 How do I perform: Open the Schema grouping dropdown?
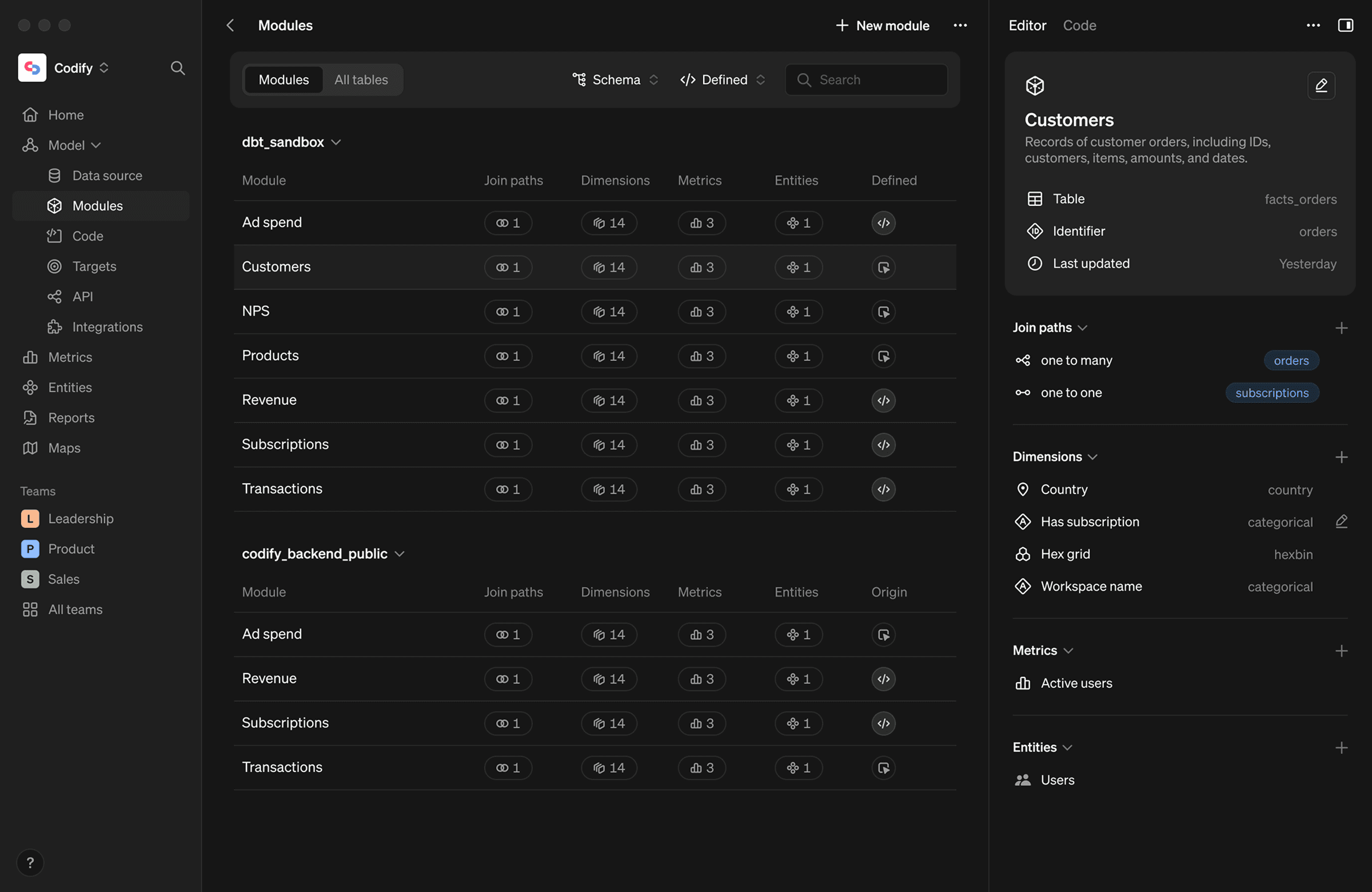pyautogui.click(x=615, y=79)
